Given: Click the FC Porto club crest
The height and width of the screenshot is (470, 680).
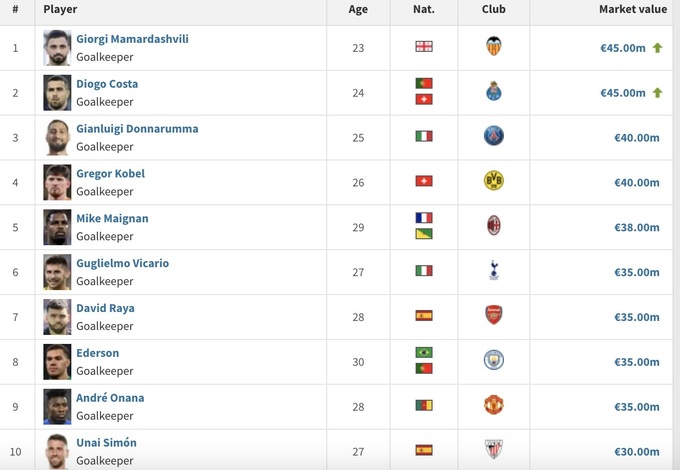Looking at the screenshot, I should pyautogui.click(x=493, y=92).
